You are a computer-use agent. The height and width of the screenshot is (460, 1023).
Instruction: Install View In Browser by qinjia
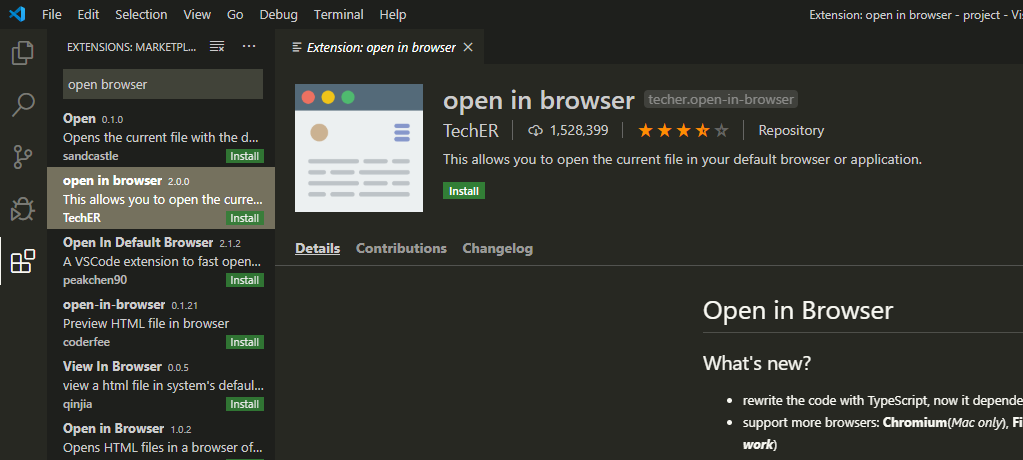point(245,404)
